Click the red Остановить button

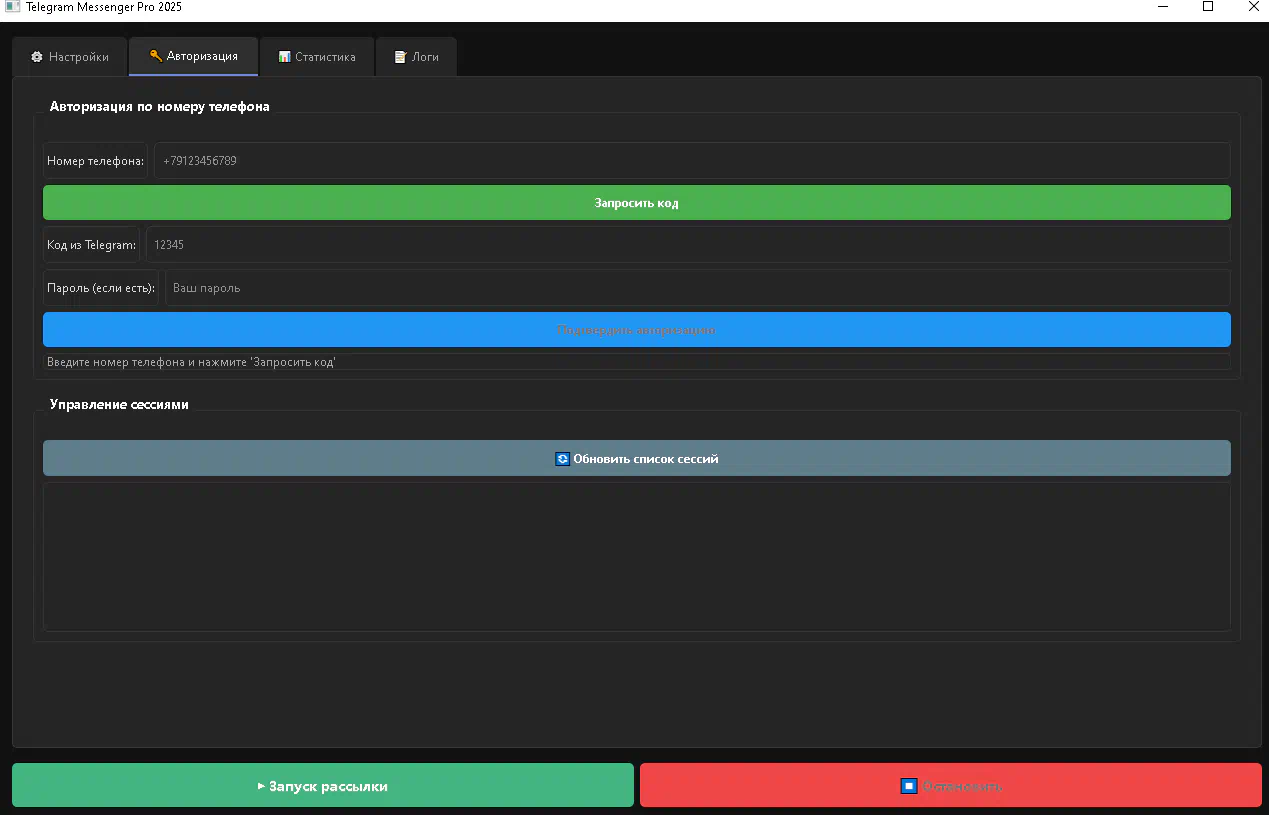click(951, 785)
